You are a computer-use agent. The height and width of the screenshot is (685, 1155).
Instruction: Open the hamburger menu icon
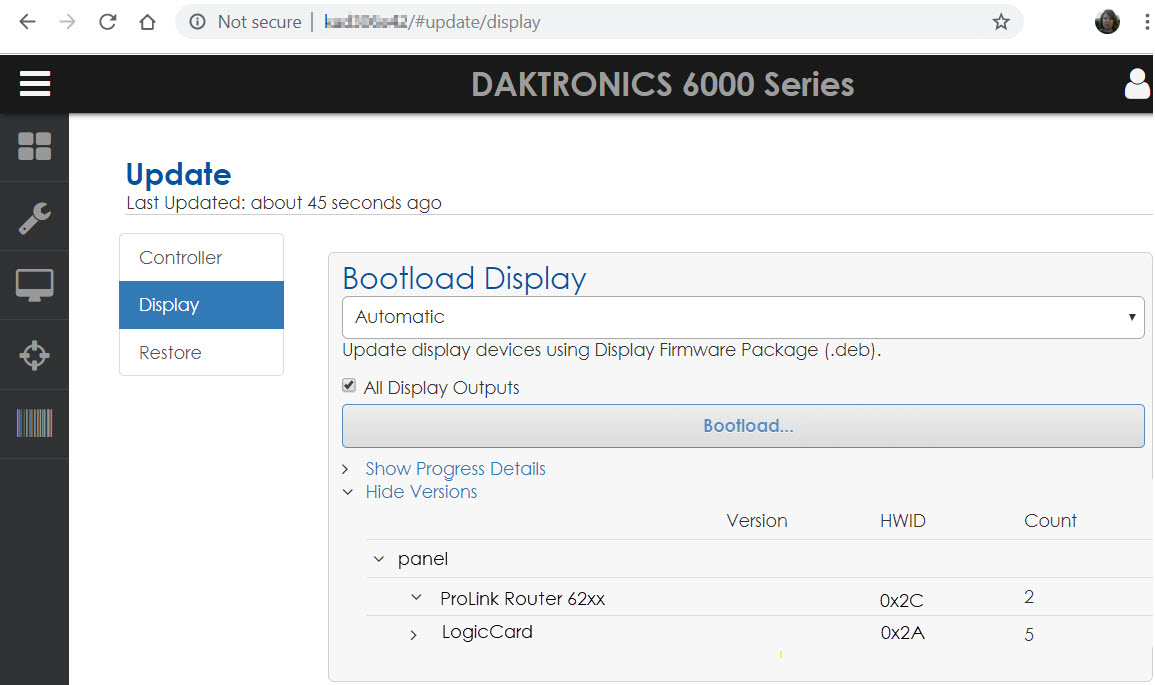tap(35, 84)
